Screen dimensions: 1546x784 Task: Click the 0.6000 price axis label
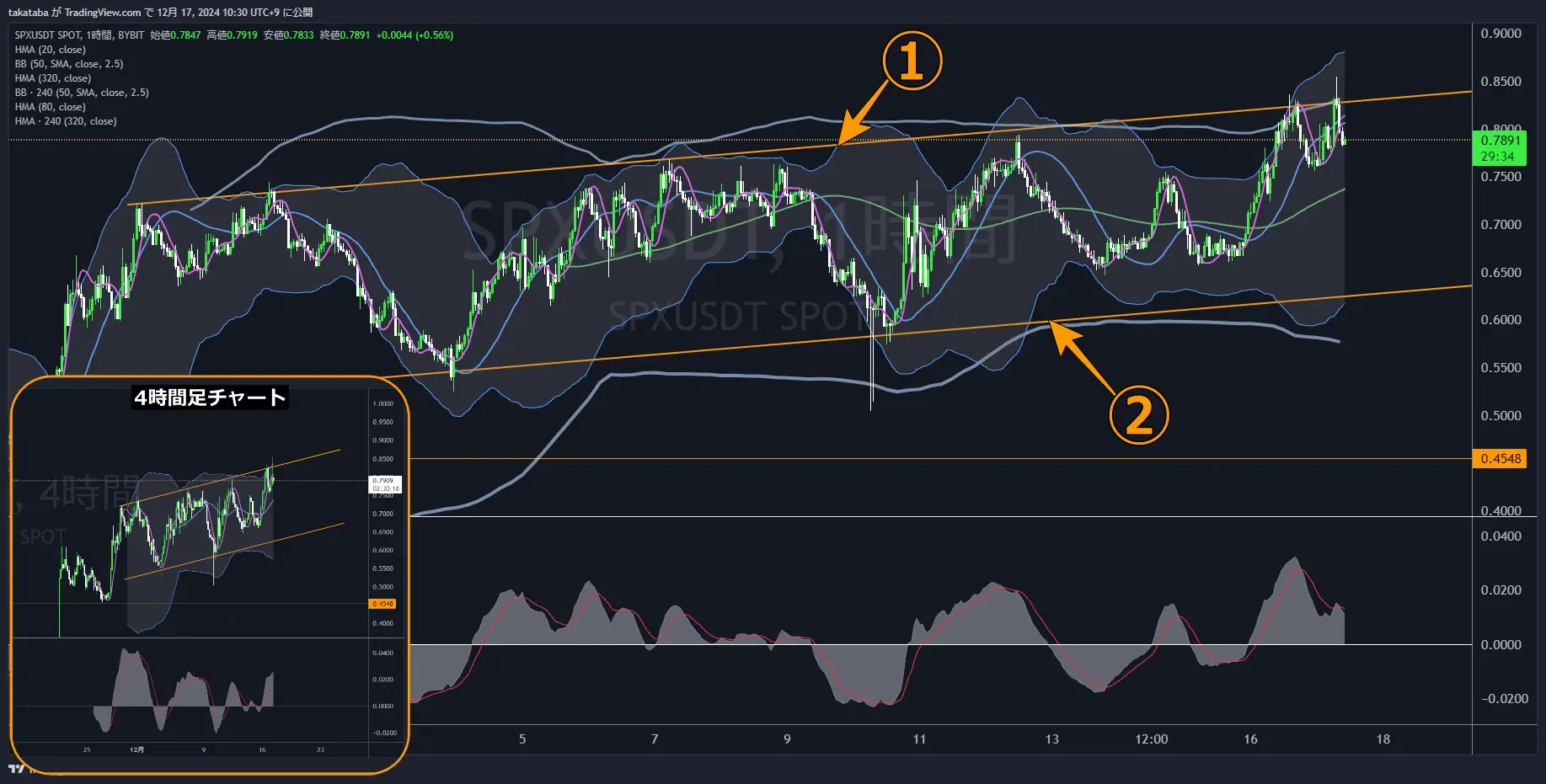[1501, 320]
